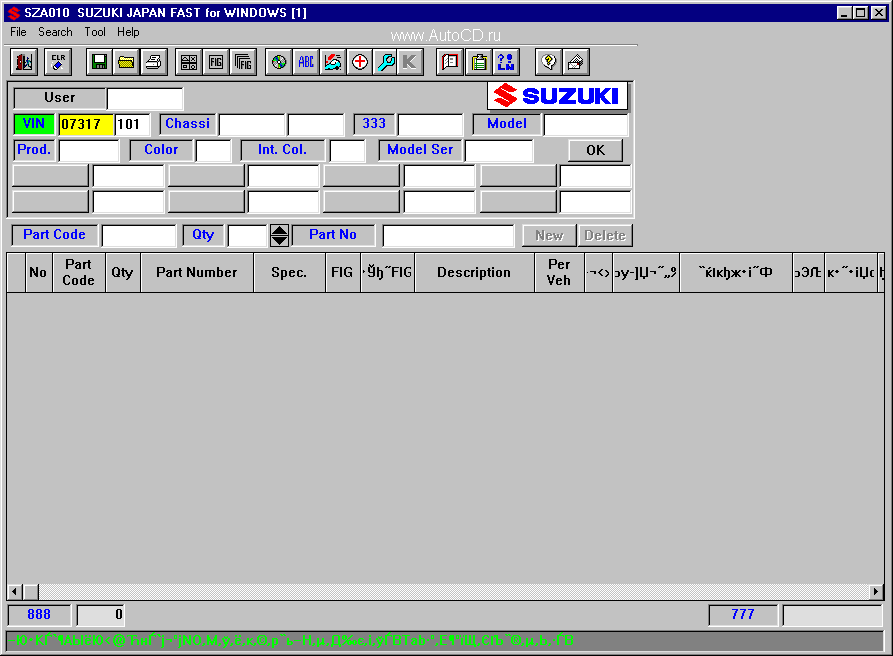Click the green VIN label button

pos(34,124)
